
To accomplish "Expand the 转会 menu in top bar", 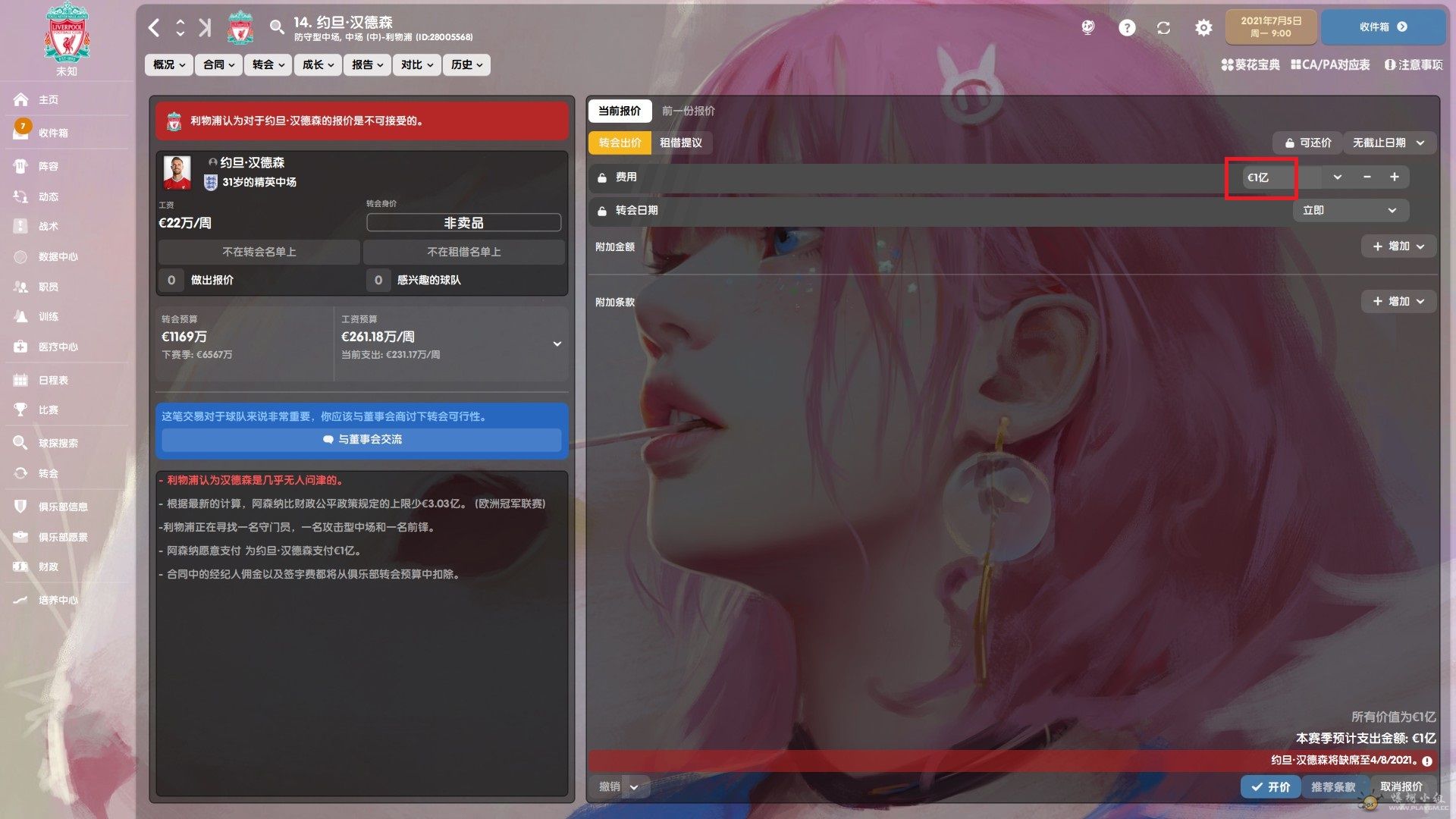I will [x=268, y=64].
